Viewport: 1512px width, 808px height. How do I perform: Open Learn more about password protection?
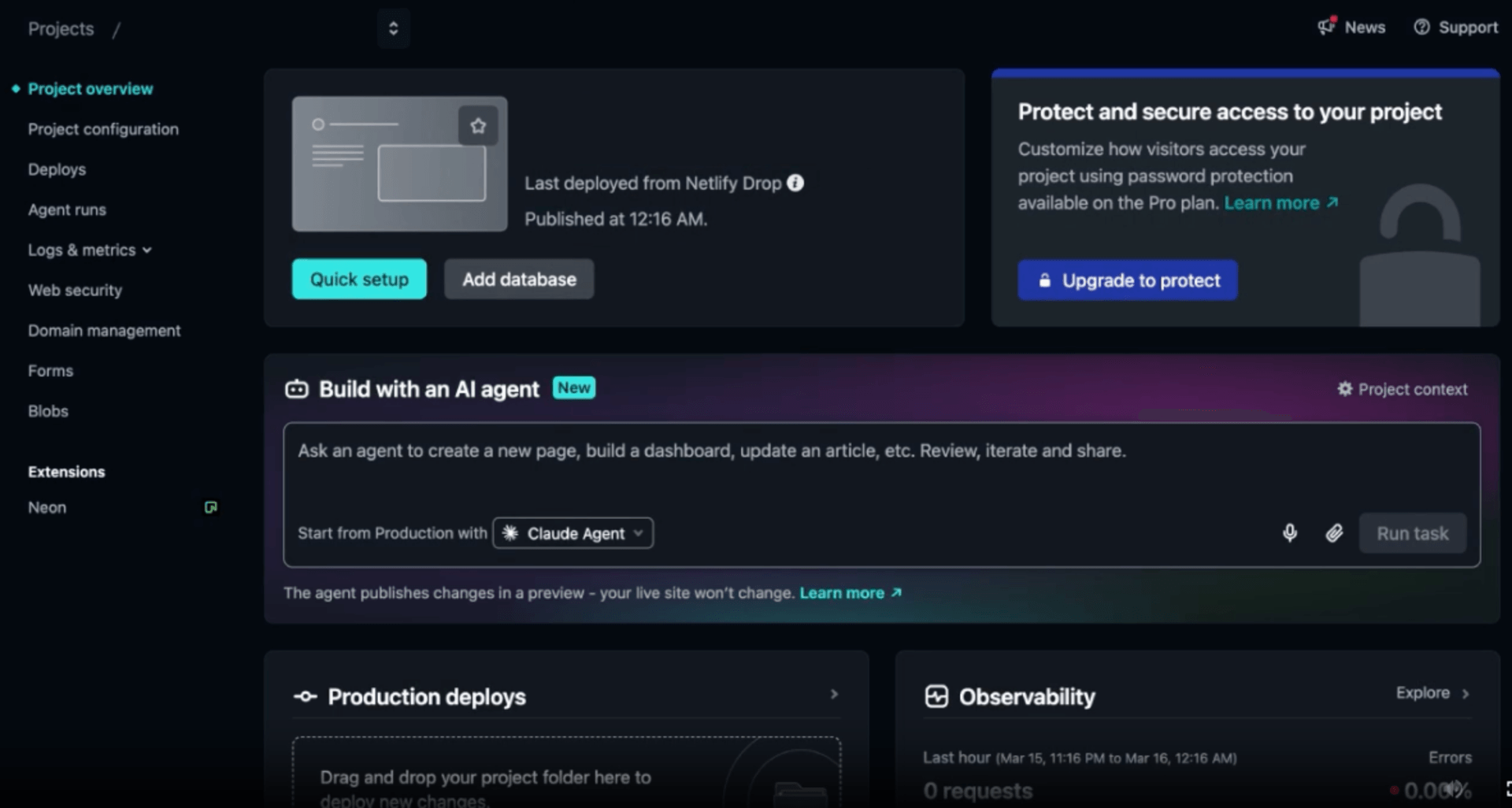tap(1281, 203)
